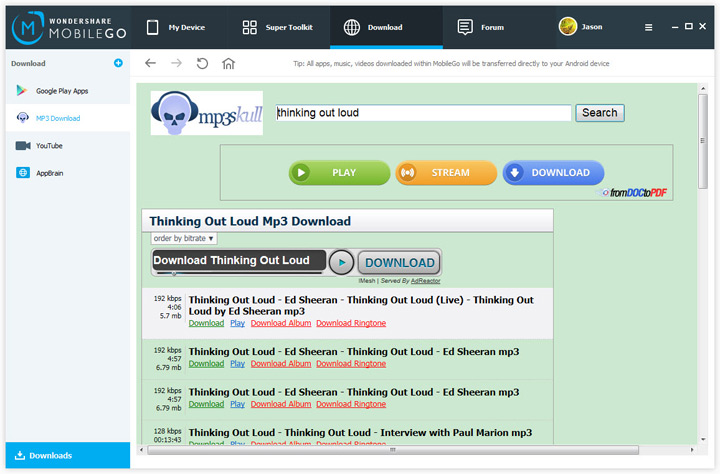
Task: Add new download source plus icon
Action: click(118, 63)
